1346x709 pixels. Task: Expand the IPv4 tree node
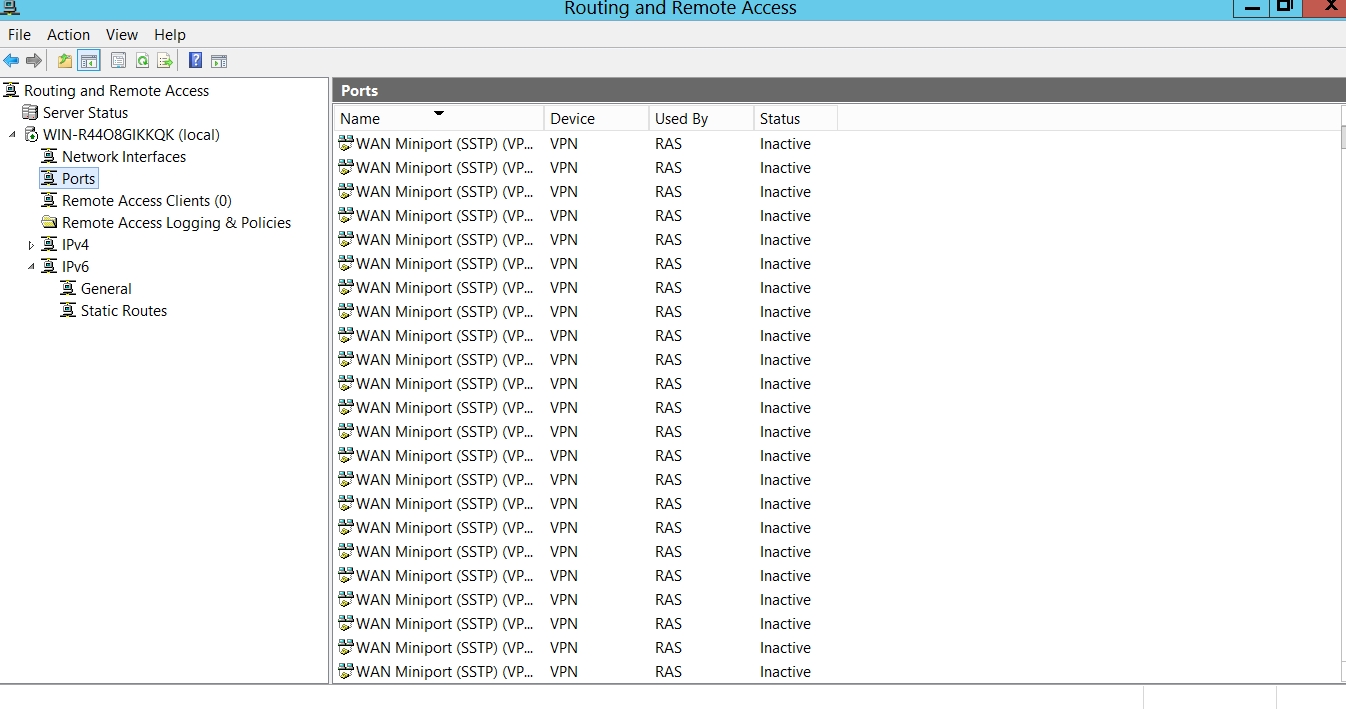coord(31,245)
